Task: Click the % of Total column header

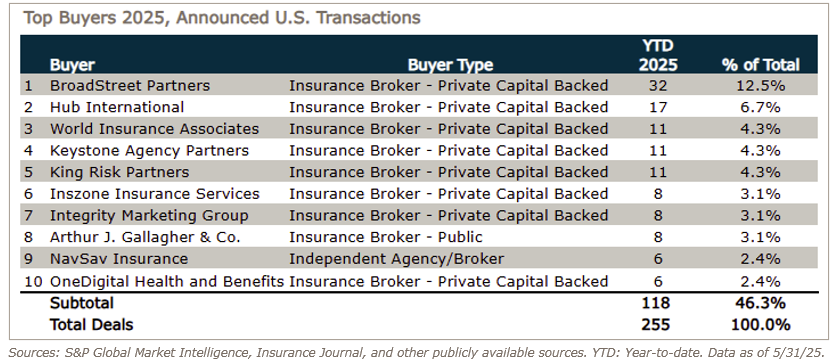Action: pos(761,65)
